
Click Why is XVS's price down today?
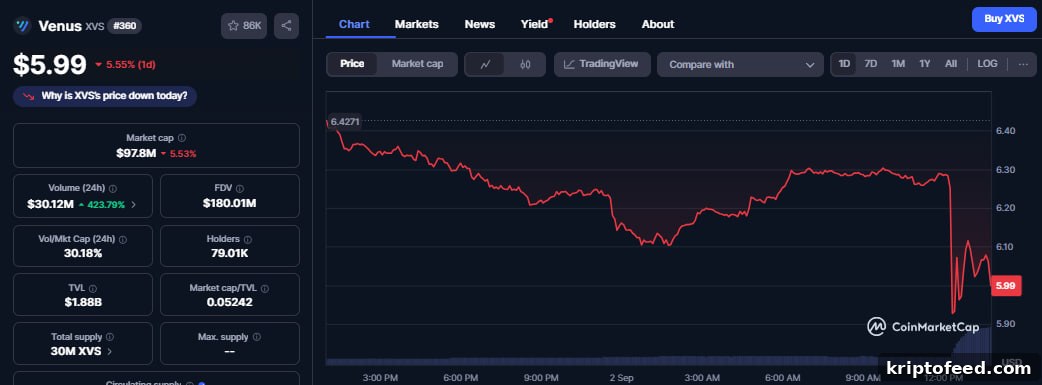click(105, 96)
